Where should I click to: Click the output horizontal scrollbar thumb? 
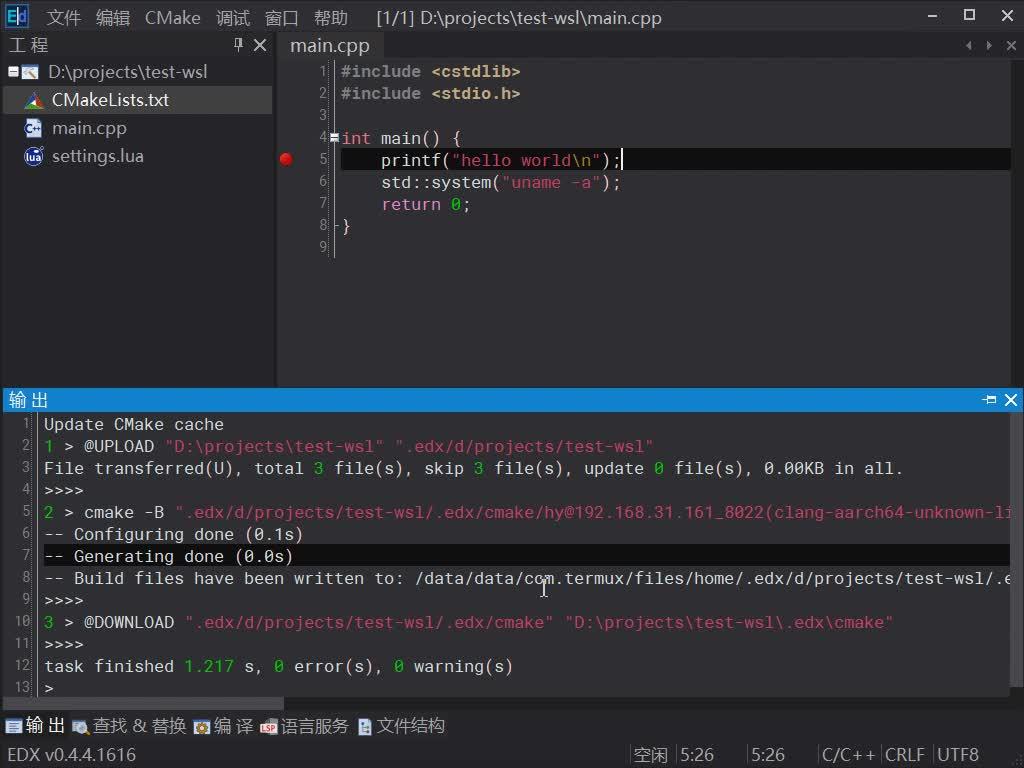(144, 703)
